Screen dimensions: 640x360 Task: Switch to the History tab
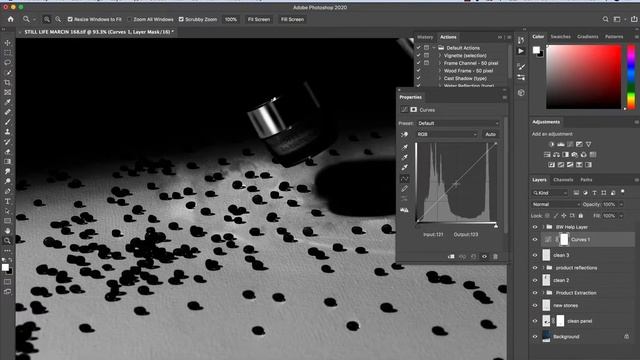click(425, 37)
